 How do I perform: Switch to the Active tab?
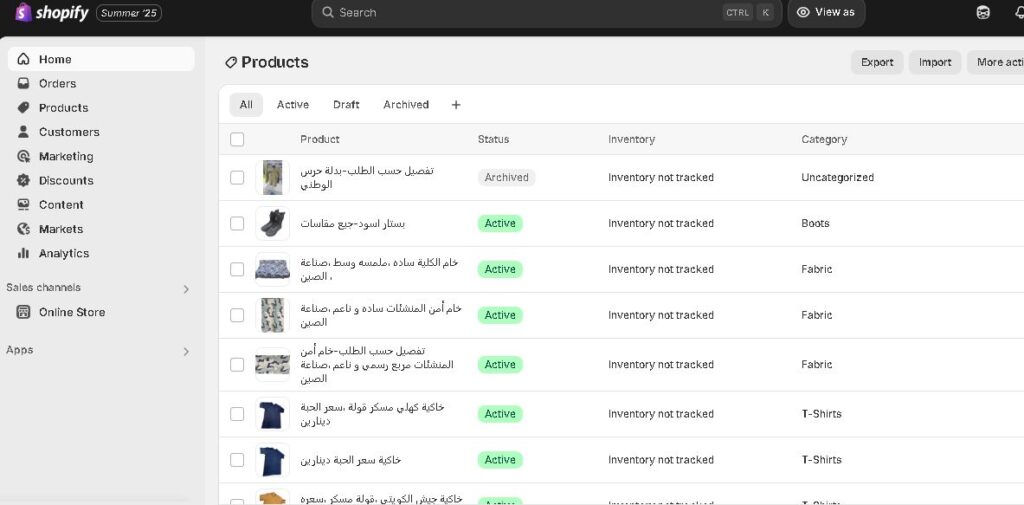point(293,105)
